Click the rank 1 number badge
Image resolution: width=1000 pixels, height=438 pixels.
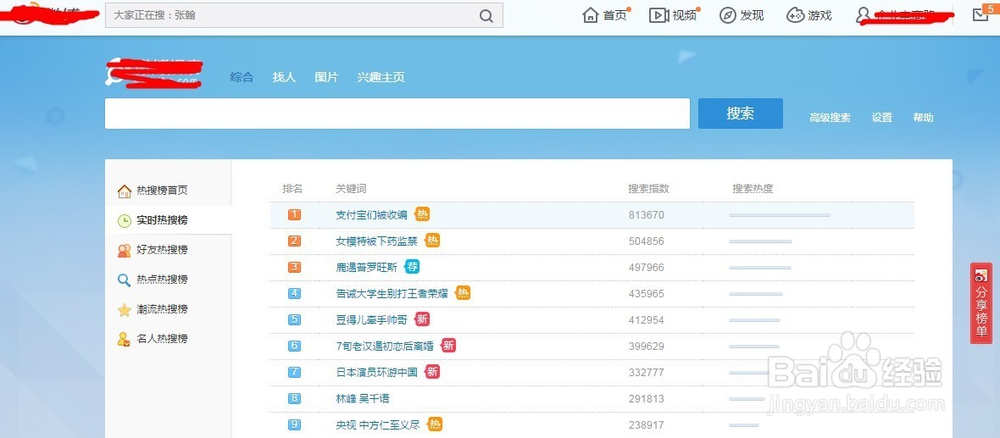[294, 215]
